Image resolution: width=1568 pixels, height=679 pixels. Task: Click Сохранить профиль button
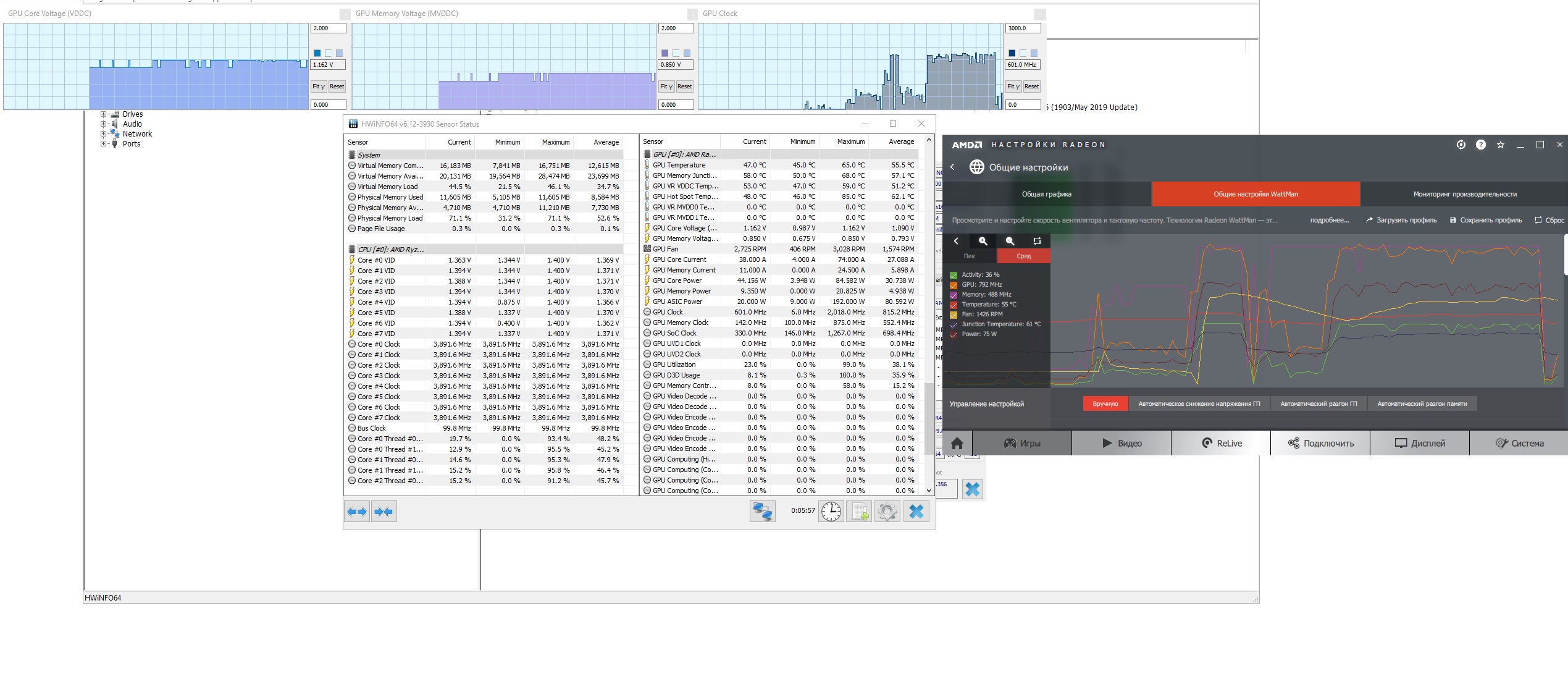(1485, 220)
